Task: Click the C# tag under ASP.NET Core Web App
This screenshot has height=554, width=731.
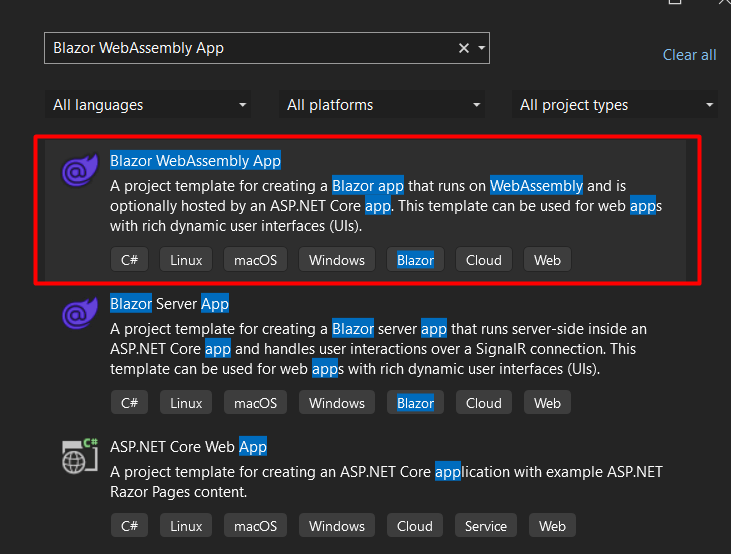Action: click(x=129, y=526)
